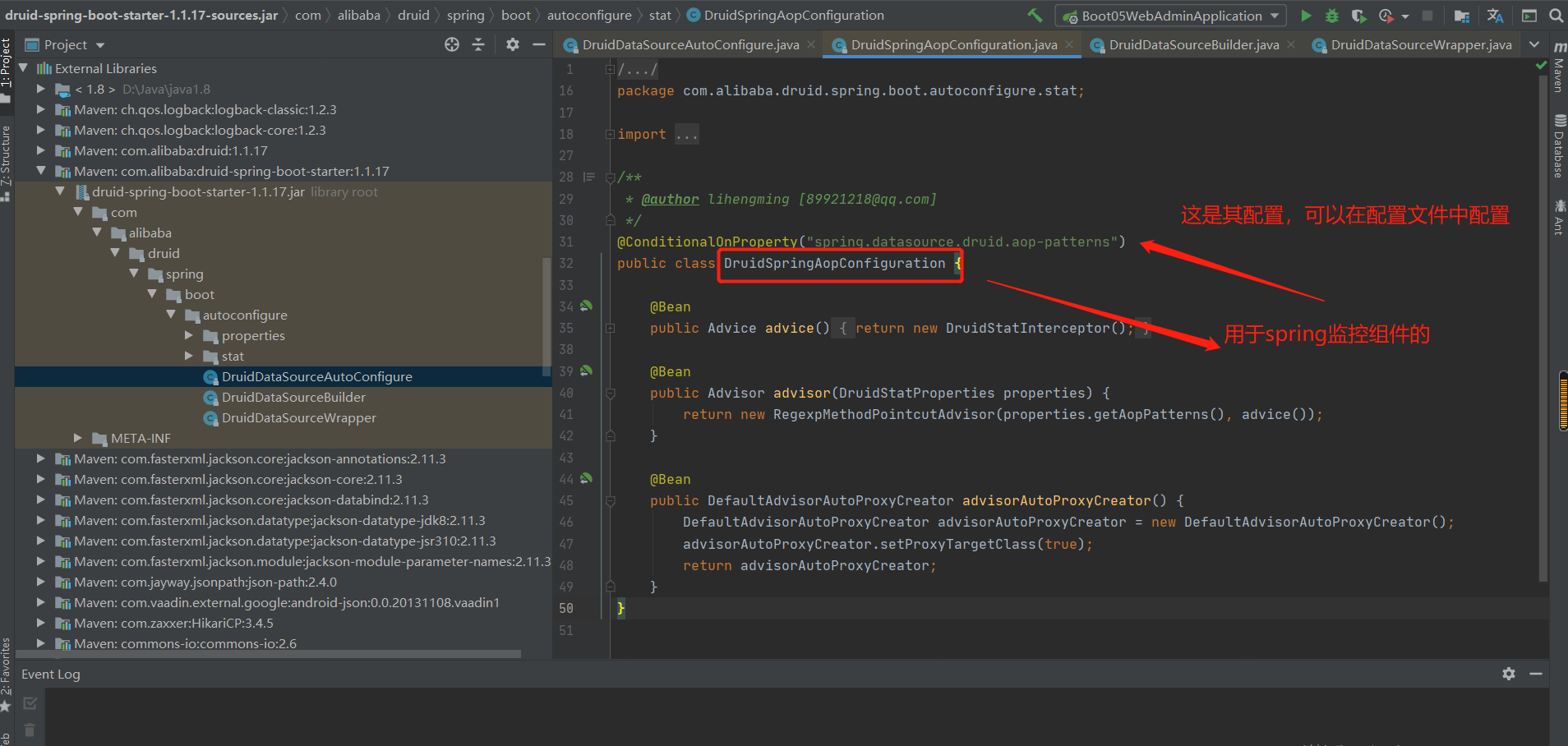Screen dimensions: 1568x746
Task: Click the autoconfigure breadcrumb
Action: 589,15
